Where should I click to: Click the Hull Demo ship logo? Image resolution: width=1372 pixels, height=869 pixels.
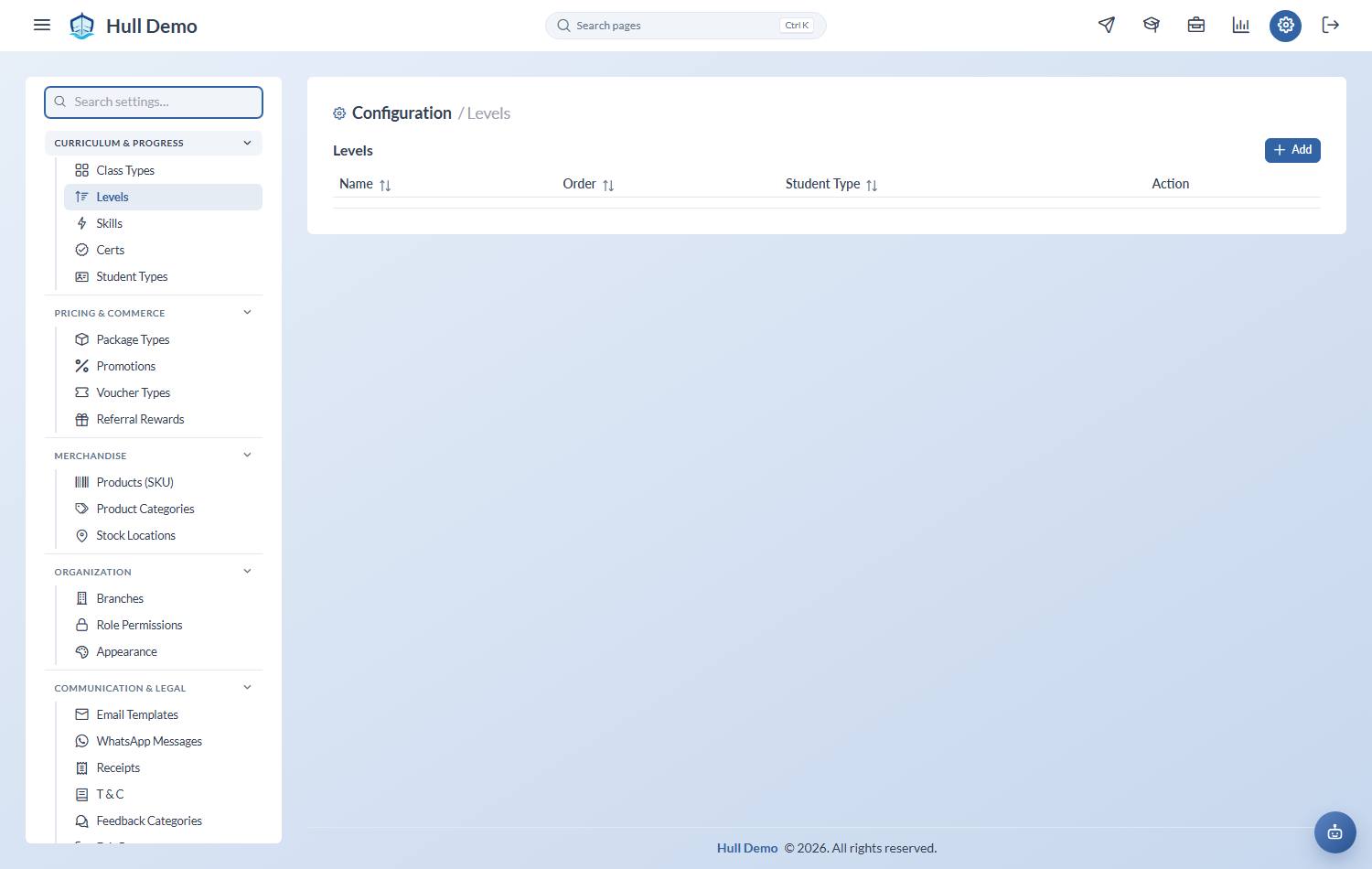point(82,26)
